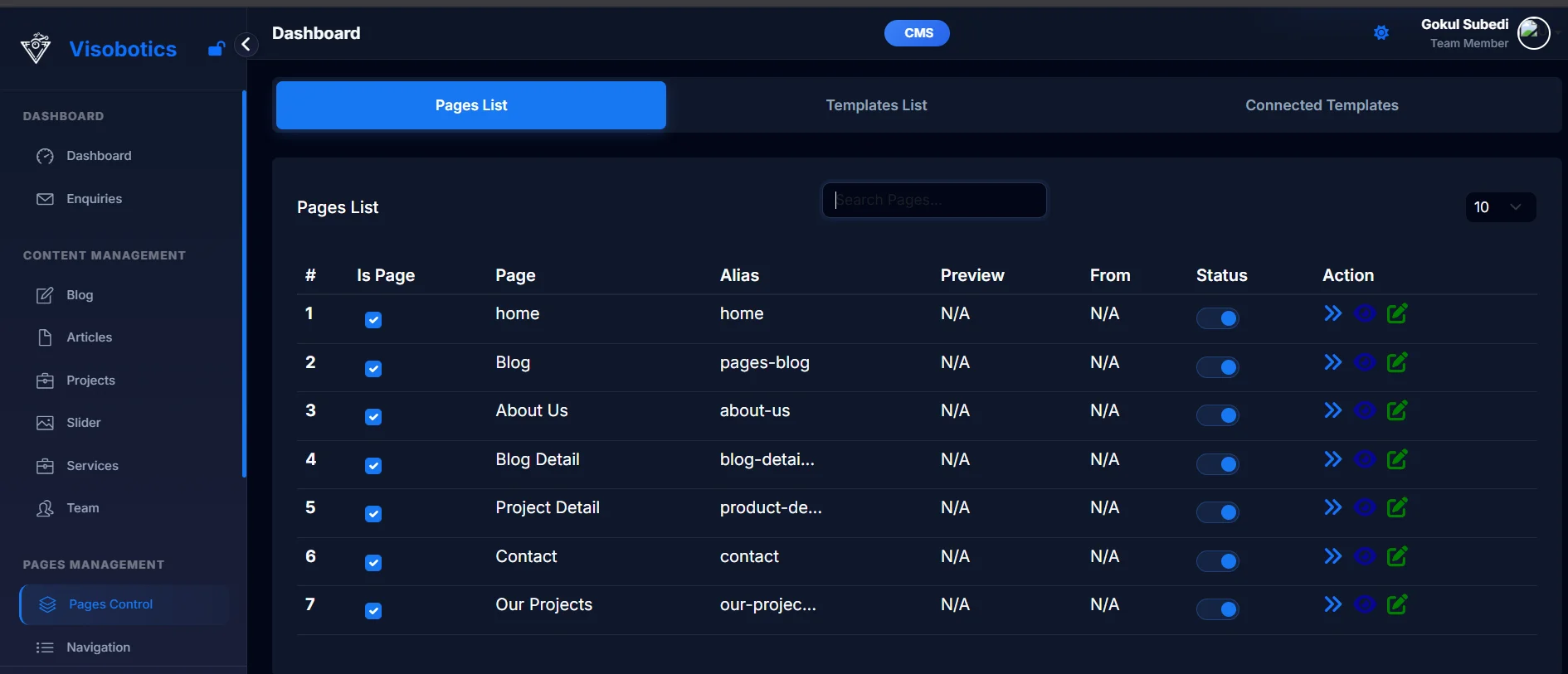Collapse sidebar using the left chevron button
The image size is (1568, 674).
point(246,45)
